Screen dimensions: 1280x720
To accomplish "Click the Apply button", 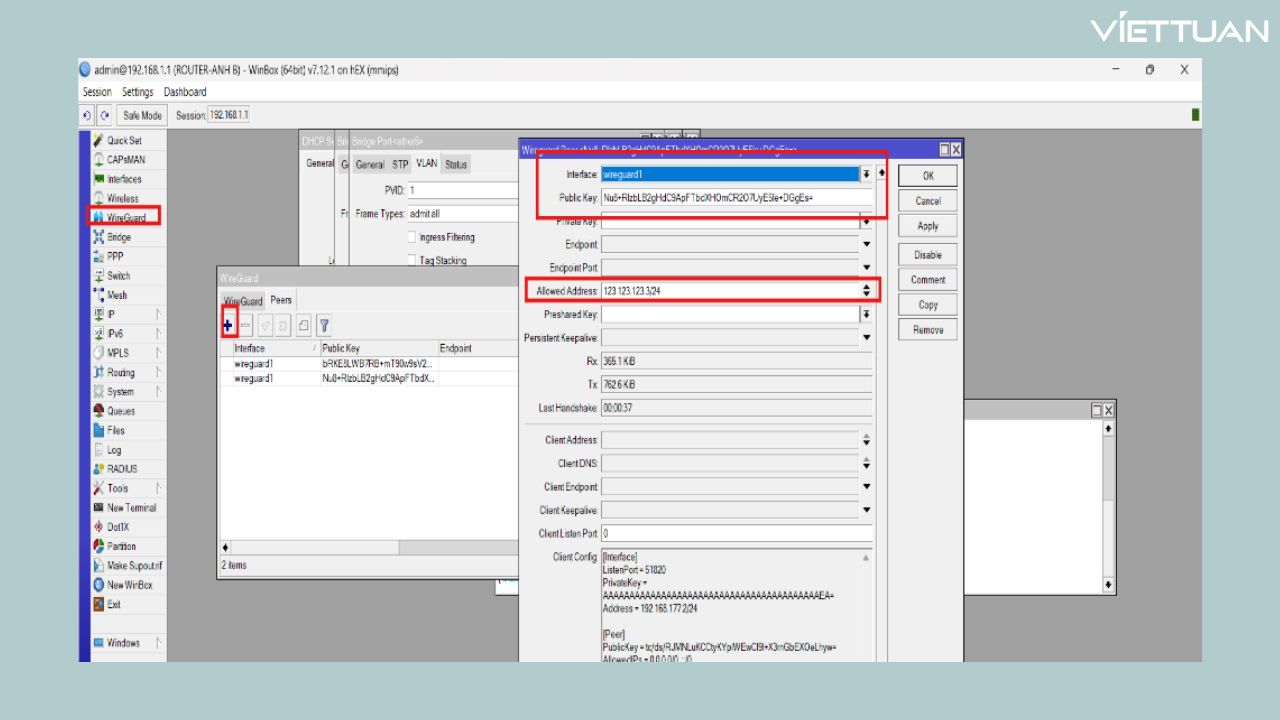I will (927, 226).
